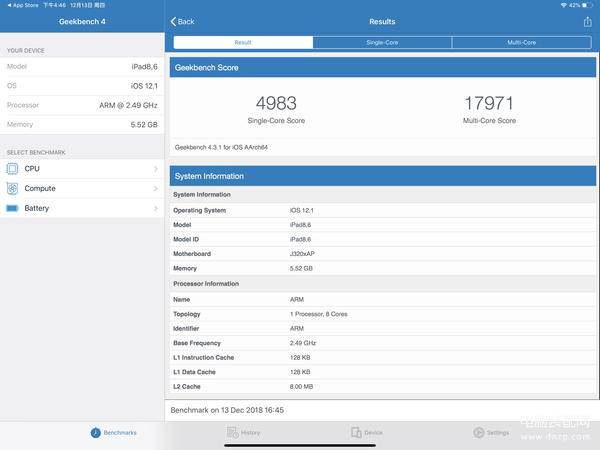Choose the Battery benchmark icon
The height and width of the screenshot is (450, 600).
pyautogui.click(x=12, y=208)
